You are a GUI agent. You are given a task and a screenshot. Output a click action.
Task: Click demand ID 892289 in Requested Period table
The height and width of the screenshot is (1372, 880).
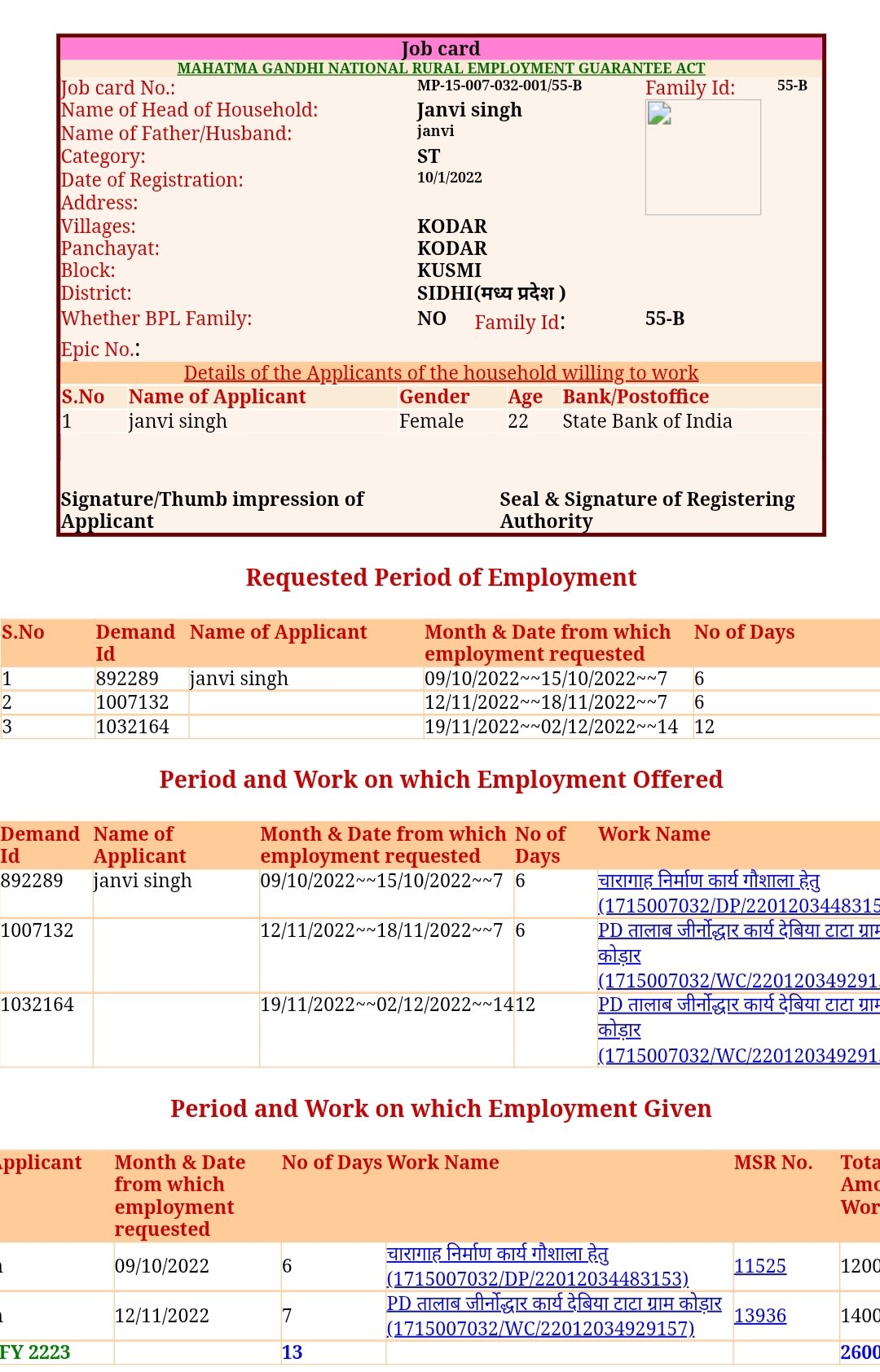[127, 679]
